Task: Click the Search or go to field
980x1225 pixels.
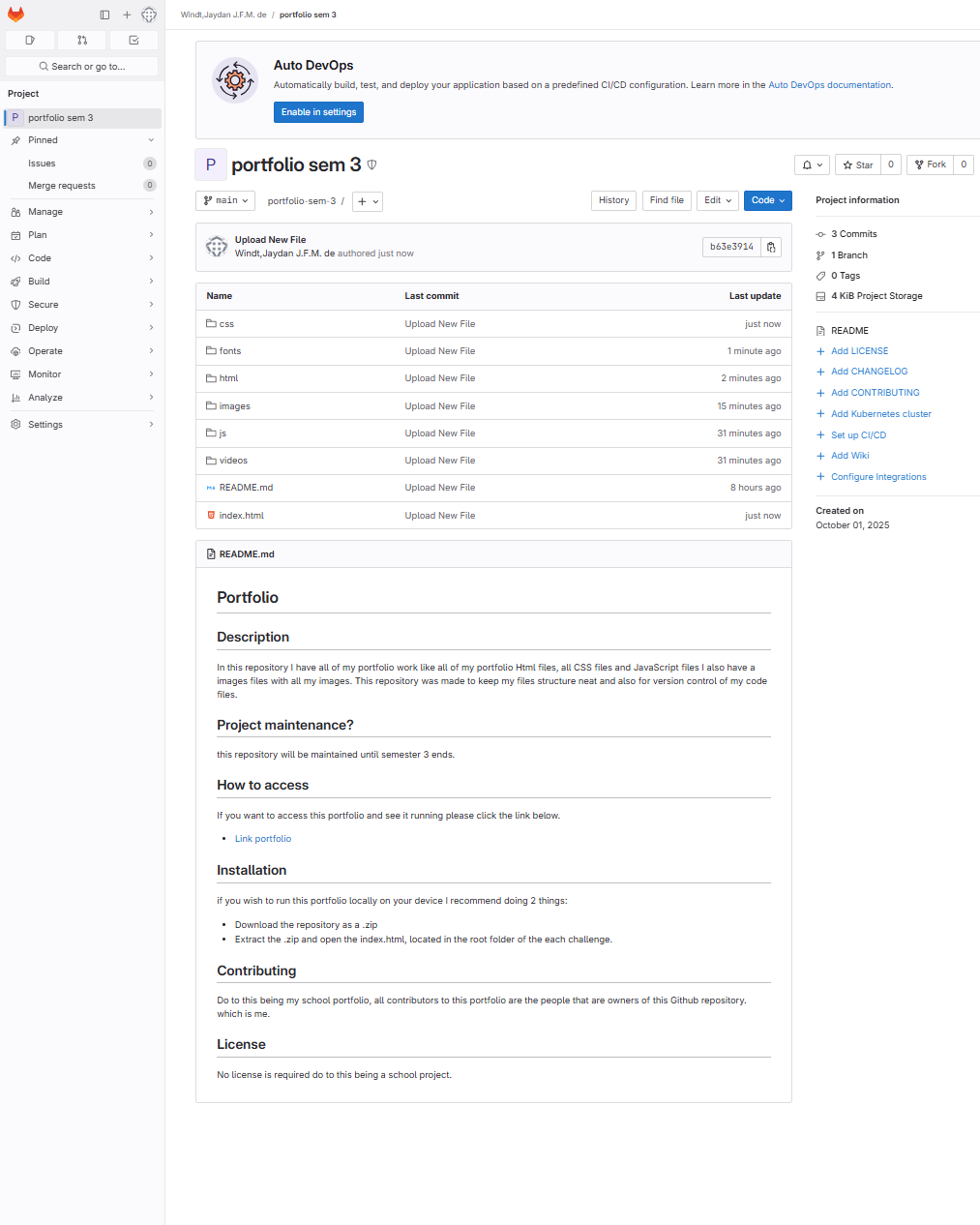Action: point(81,67)
